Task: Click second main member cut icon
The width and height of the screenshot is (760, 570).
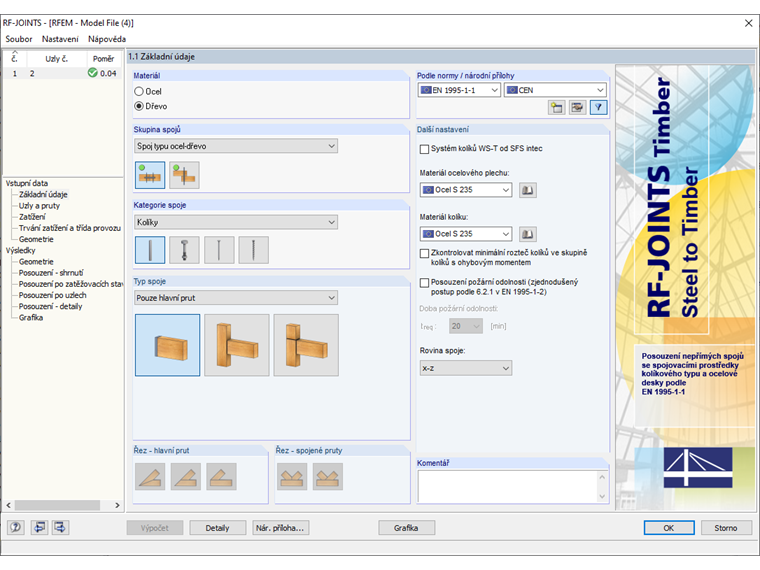Action: point(186,476)
